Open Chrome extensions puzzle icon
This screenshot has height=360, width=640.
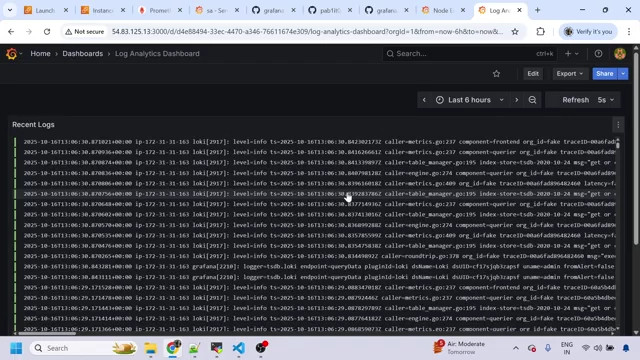point(540,31)
